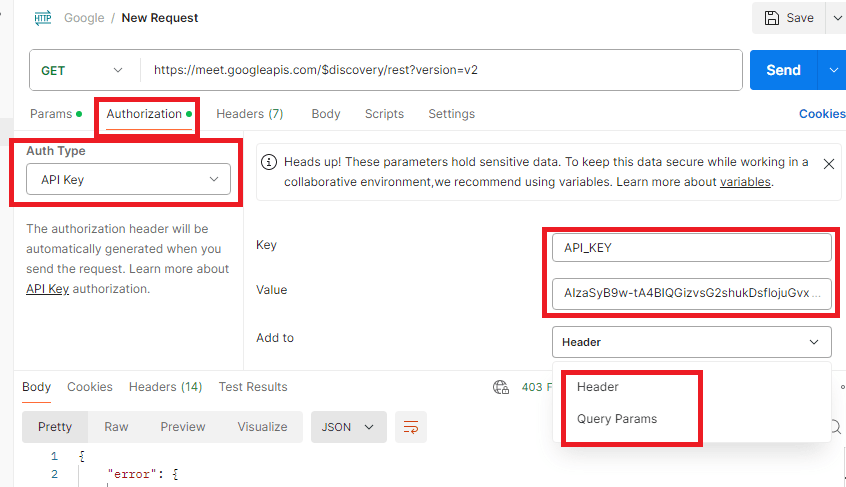Open the request Body tab
Image resolution: width=846 pixels, height=487 pixels.
(x=326, y=114)
